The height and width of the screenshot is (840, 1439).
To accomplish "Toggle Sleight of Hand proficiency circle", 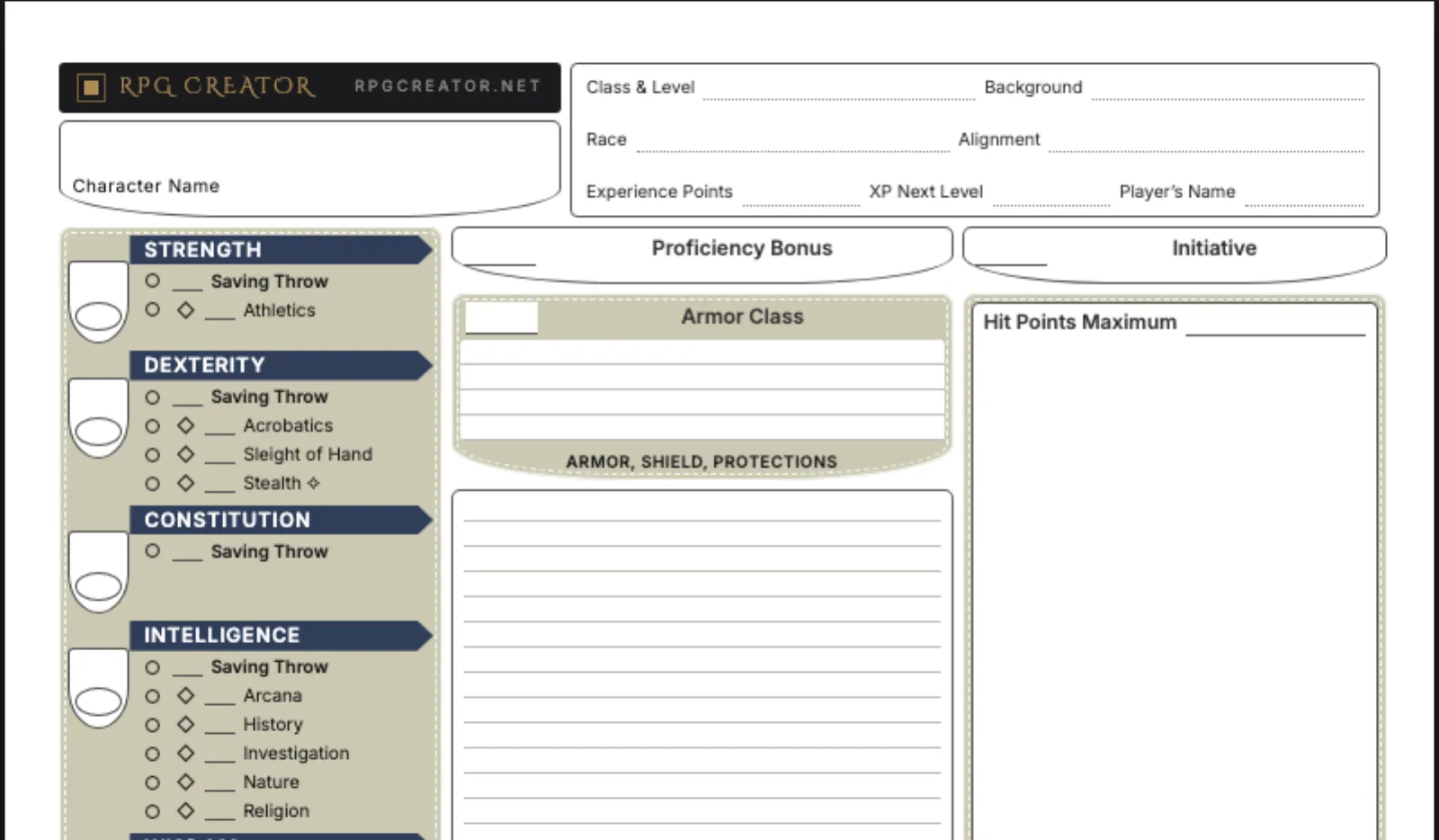I will point(153,454).
